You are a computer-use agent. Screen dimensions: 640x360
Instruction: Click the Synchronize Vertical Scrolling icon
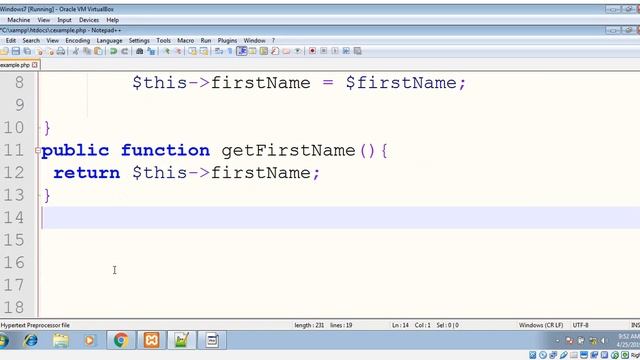(192, 51)
